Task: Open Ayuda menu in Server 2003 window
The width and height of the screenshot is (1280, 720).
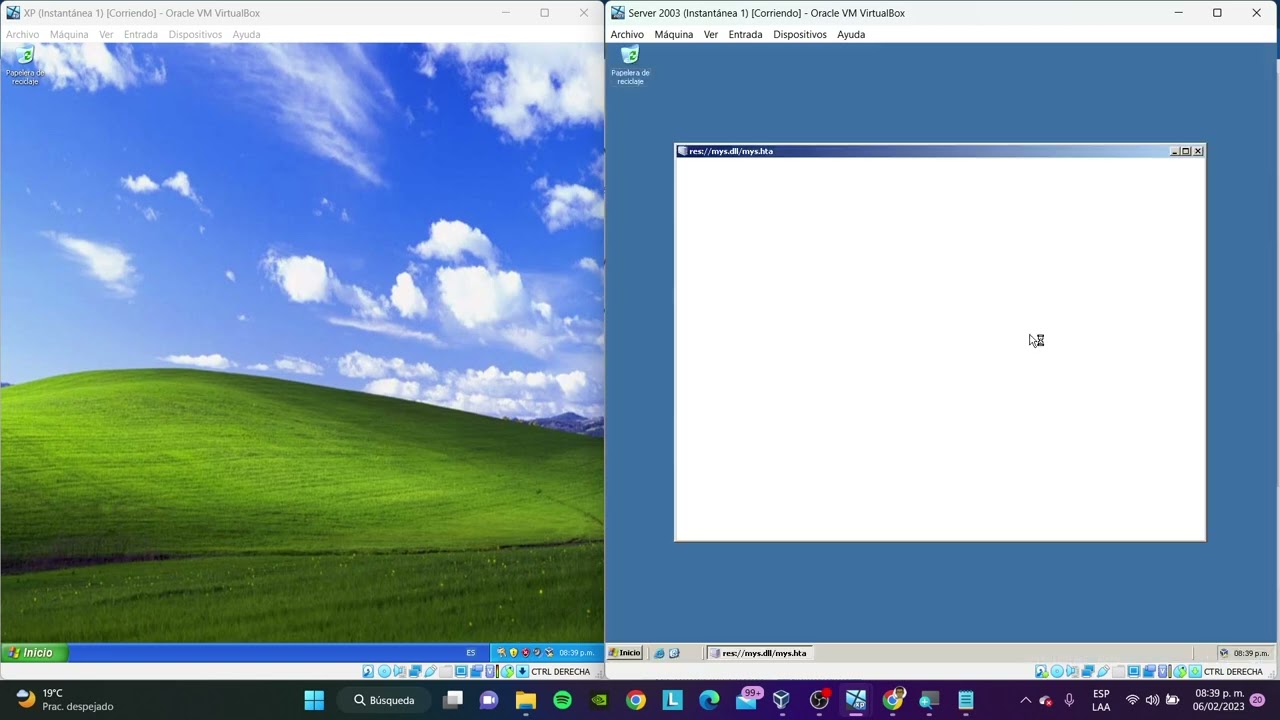Action: click(851, 34)
